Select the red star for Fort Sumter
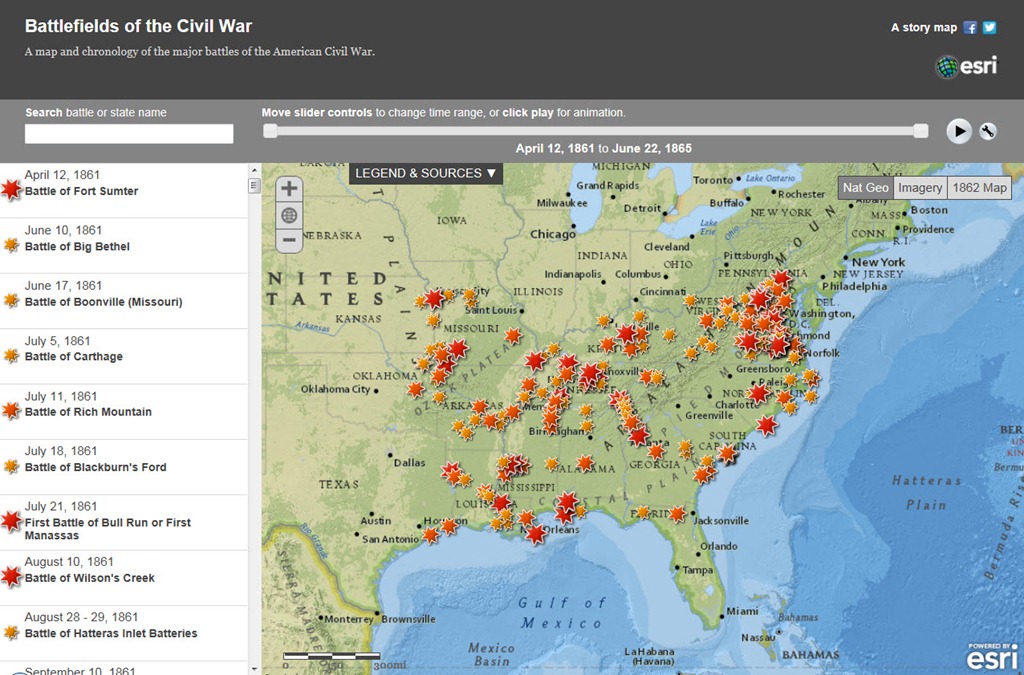The height and width of the screenshot is (675, 1024). pos(11,189)
